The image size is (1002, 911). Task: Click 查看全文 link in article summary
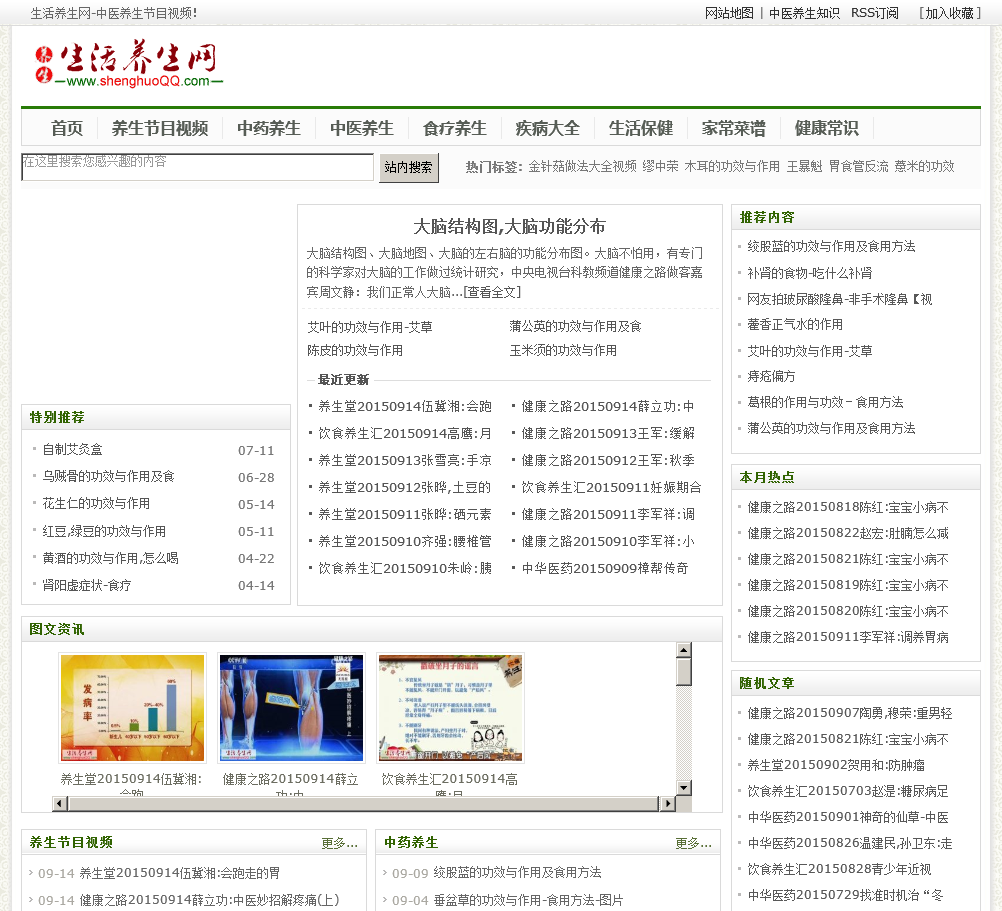pyautogui.click(x=492, y=292)
